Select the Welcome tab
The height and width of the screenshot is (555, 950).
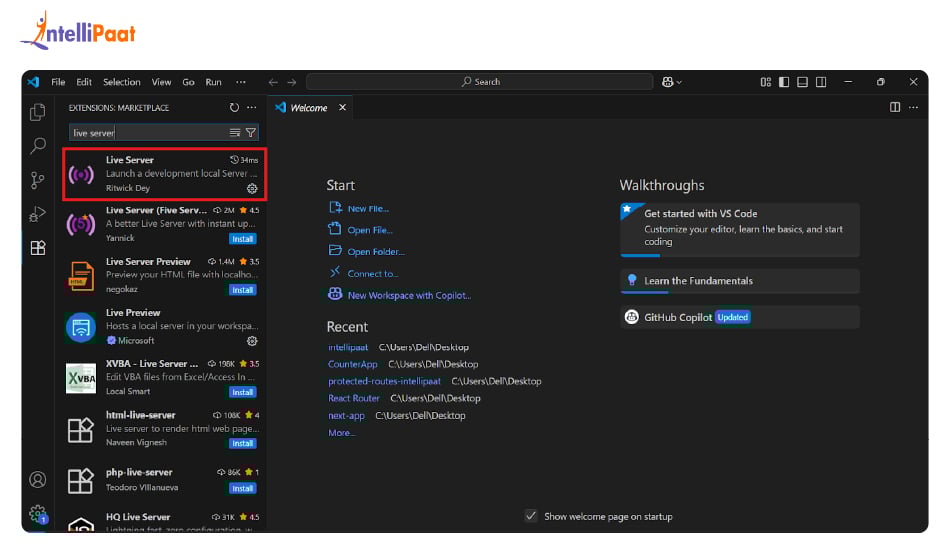(309, 107)
